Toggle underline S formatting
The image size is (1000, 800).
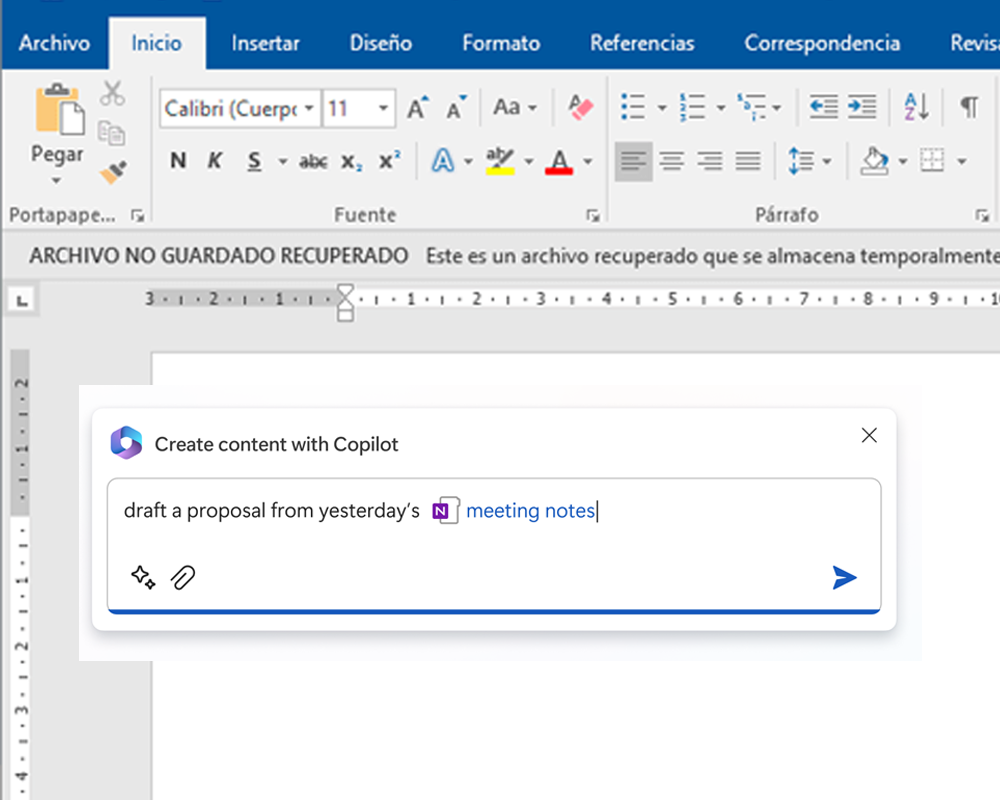click(254, 161)
